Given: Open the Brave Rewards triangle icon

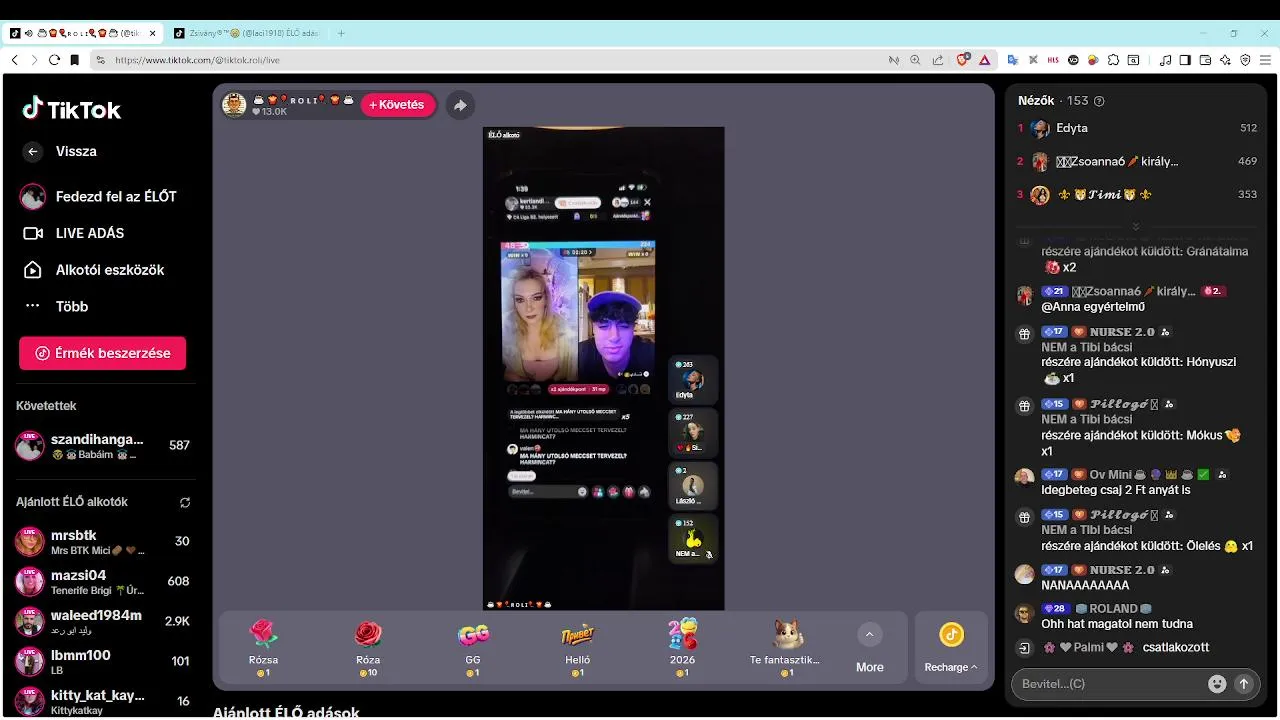Looking at the screenshot, I should pyautogui.click(x=985, y=60).
